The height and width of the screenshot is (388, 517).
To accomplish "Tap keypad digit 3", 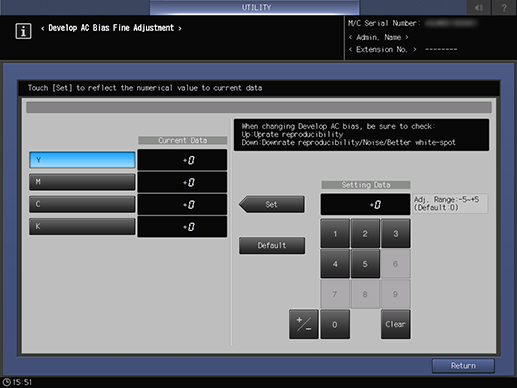I will [396, 234].
